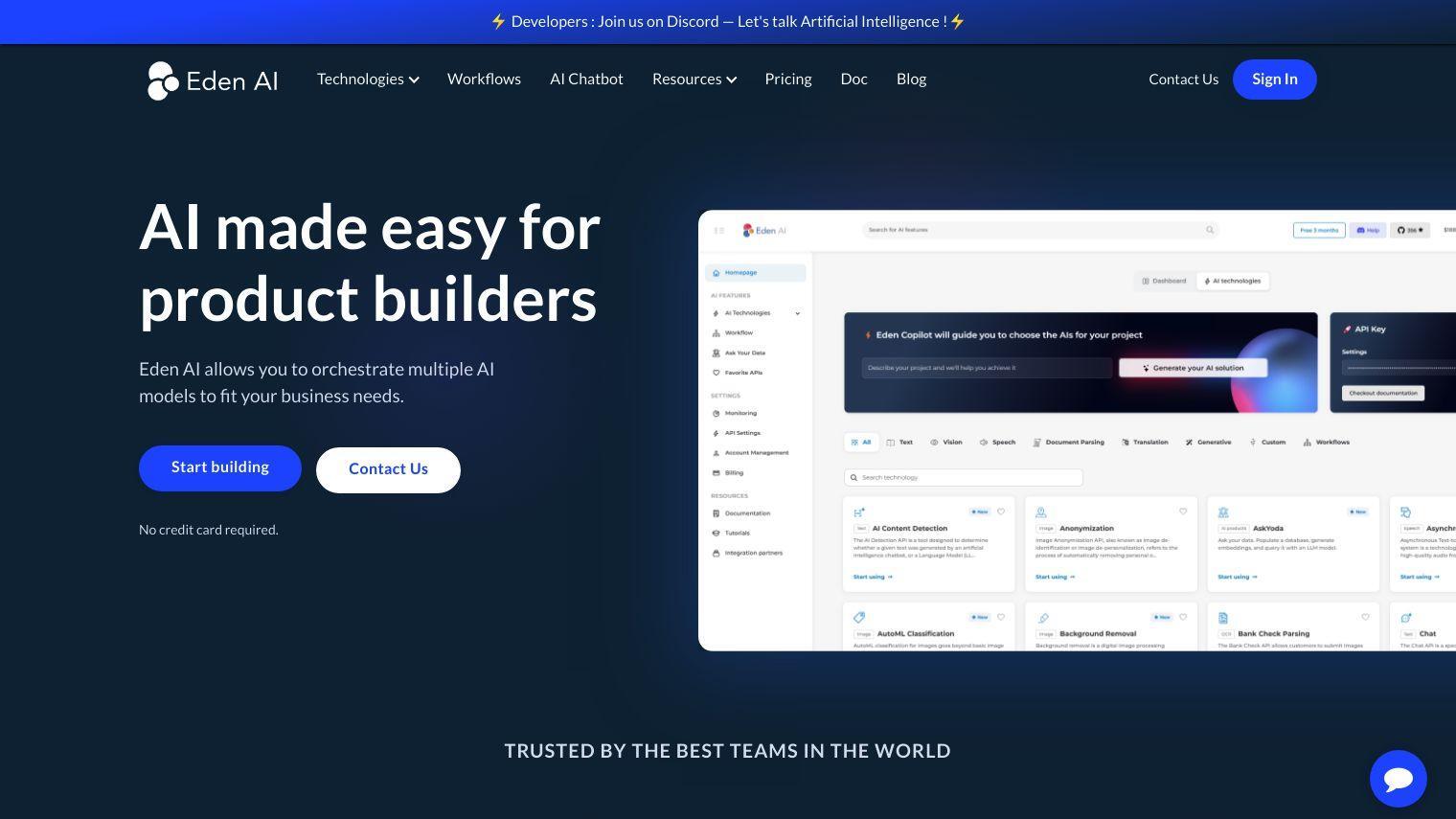Click the API Settings bolt icon in sidebar
This screenshot has width=1456, height=819.
click(x=717, y=433)
